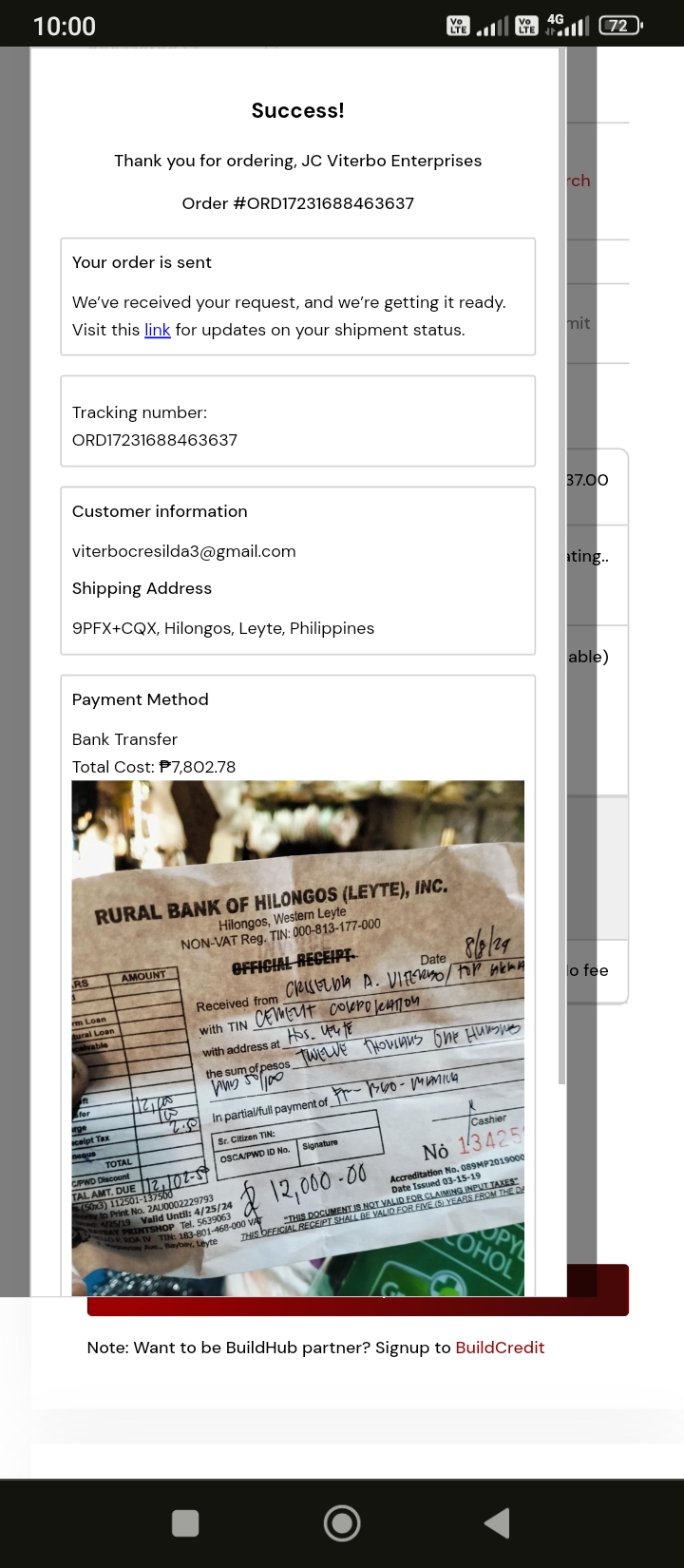The height and width of the screenshot is (1568, 684).
Task: Open recent apps with square button
Action: [185, 1522]
